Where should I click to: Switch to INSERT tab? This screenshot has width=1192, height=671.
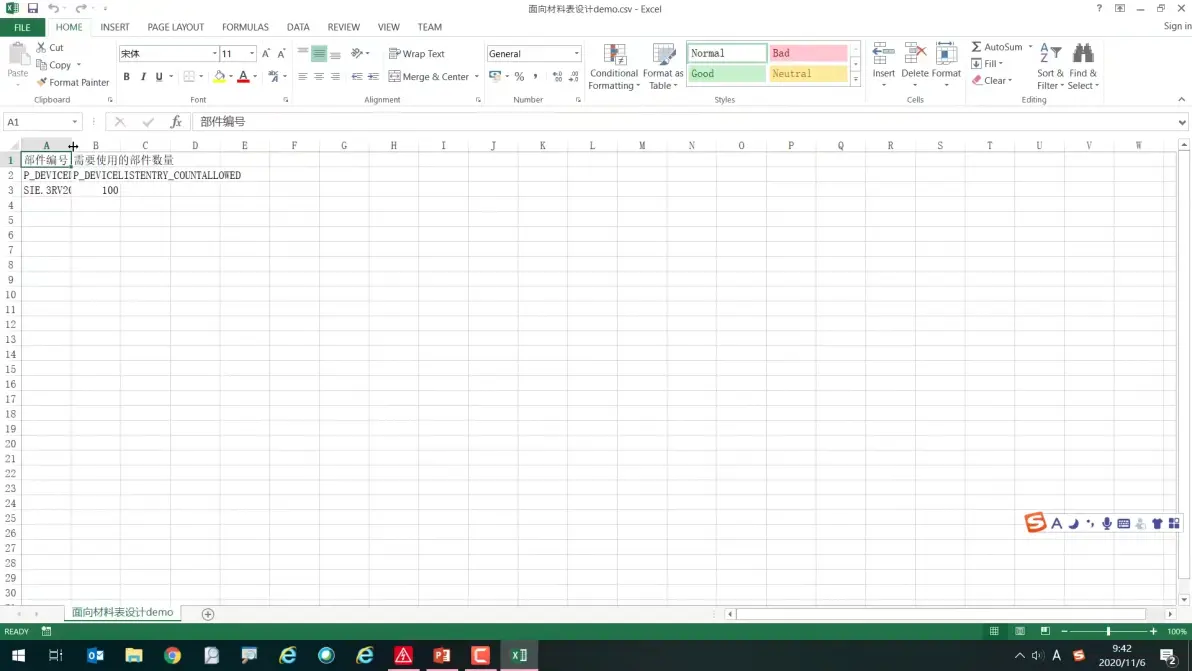tap(115, 27)
